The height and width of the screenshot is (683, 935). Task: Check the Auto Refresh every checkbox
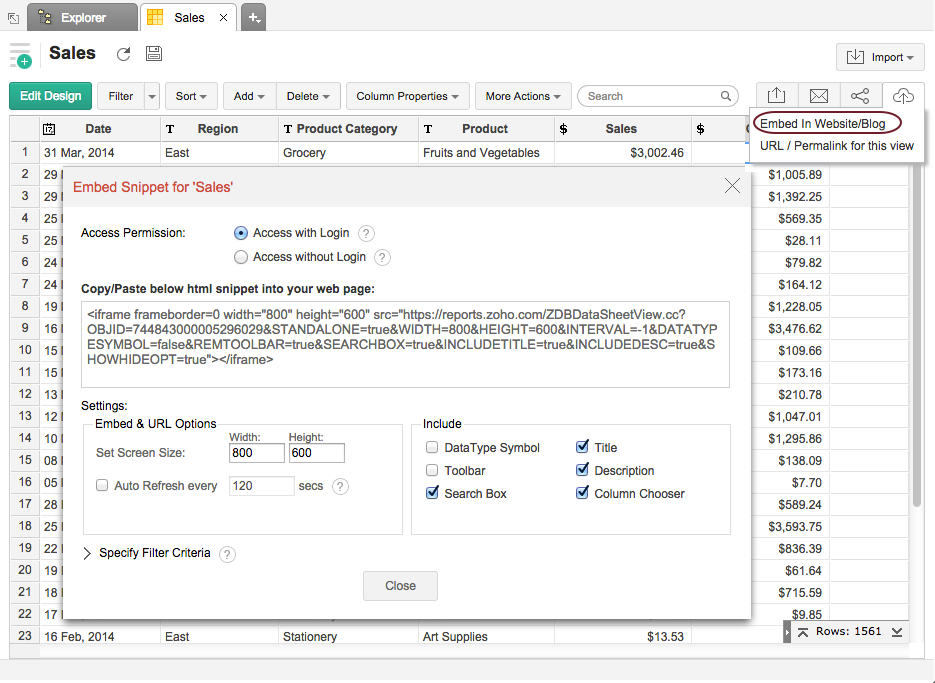point(102,486)
